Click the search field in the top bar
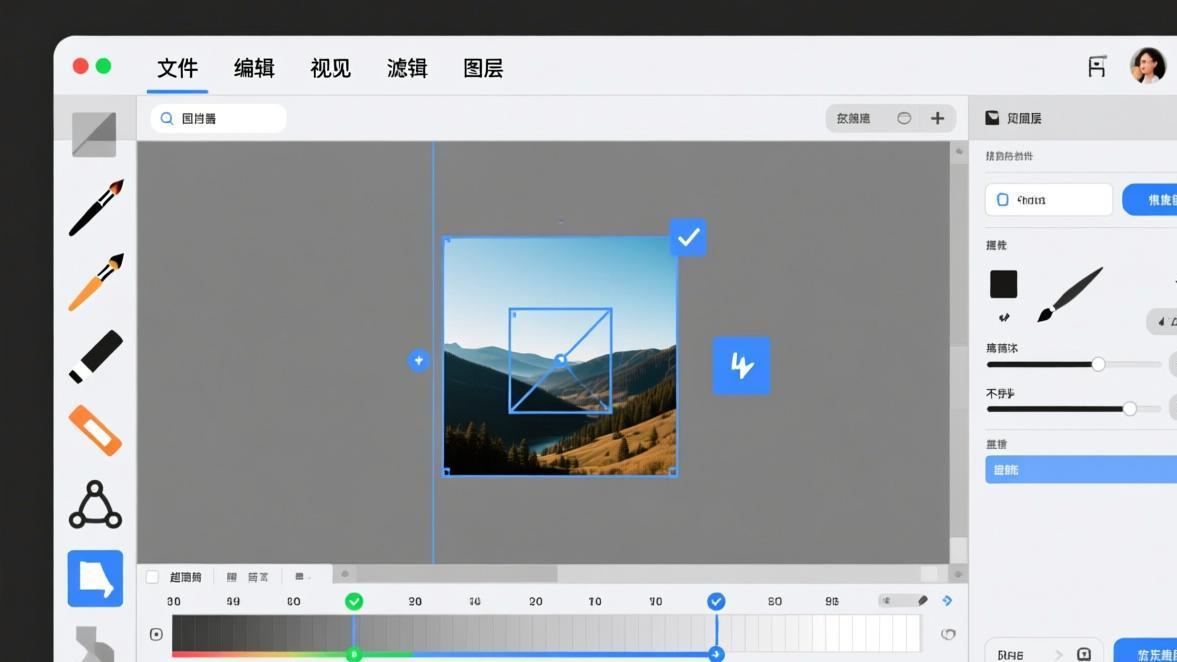Image resolution: width=1177 pixels, height=662 pixels. pos(218,119)
